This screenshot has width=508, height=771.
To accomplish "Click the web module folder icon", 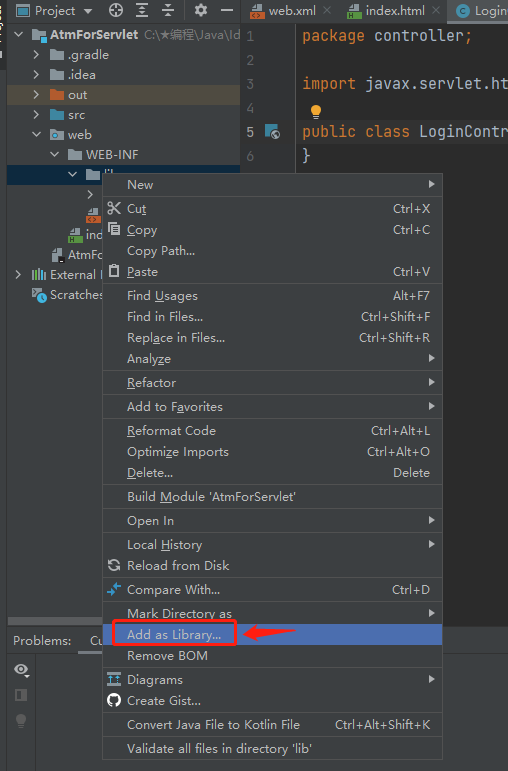I will coord(57,135).
